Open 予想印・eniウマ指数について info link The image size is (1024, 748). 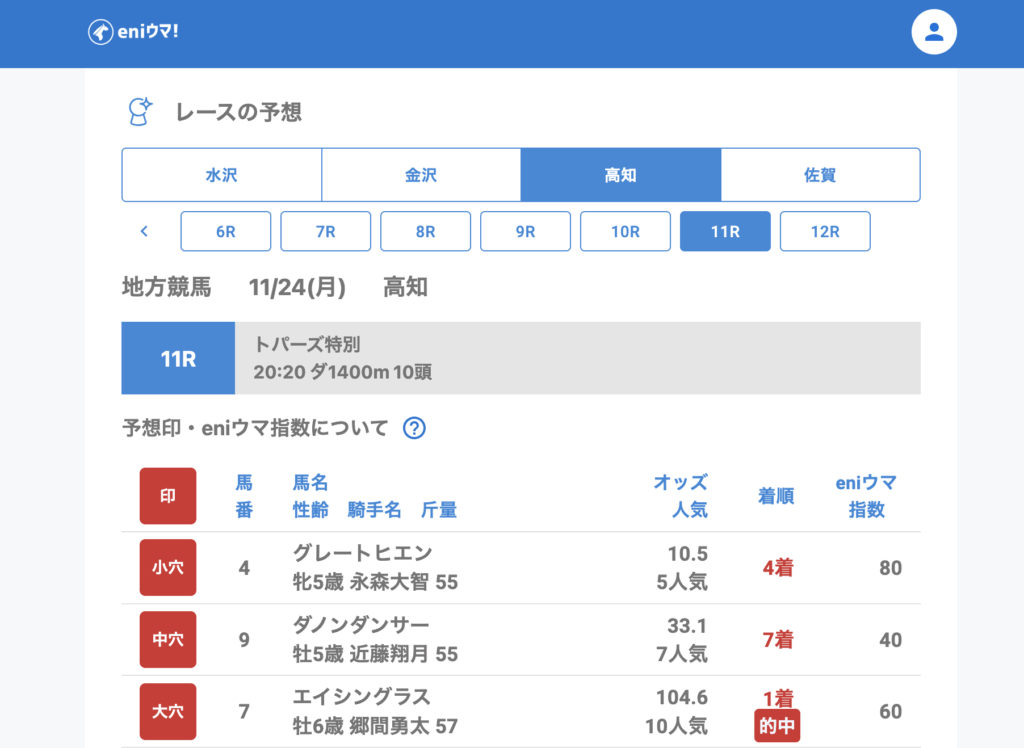pos(254,429)
